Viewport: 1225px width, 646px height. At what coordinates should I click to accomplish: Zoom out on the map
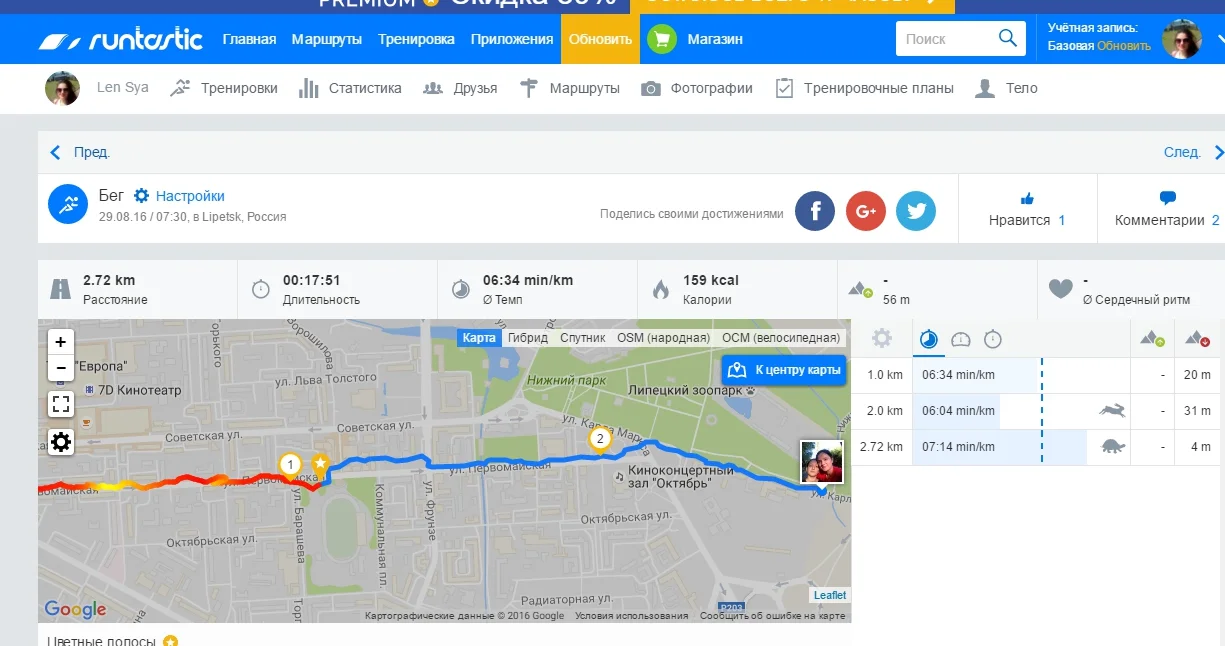click(61, 367)
